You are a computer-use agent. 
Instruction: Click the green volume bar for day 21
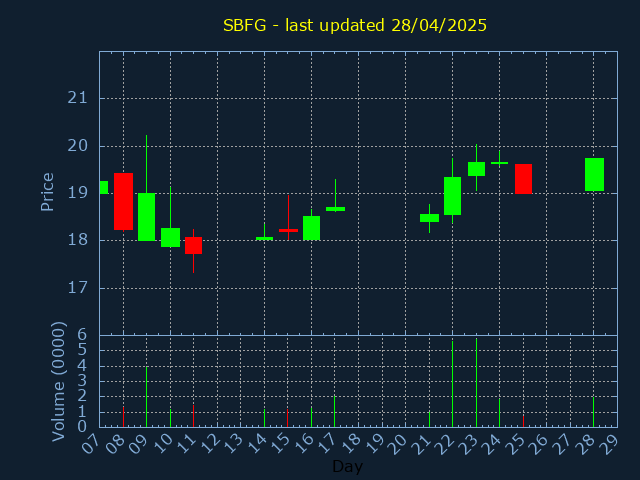tap(429, 419)
